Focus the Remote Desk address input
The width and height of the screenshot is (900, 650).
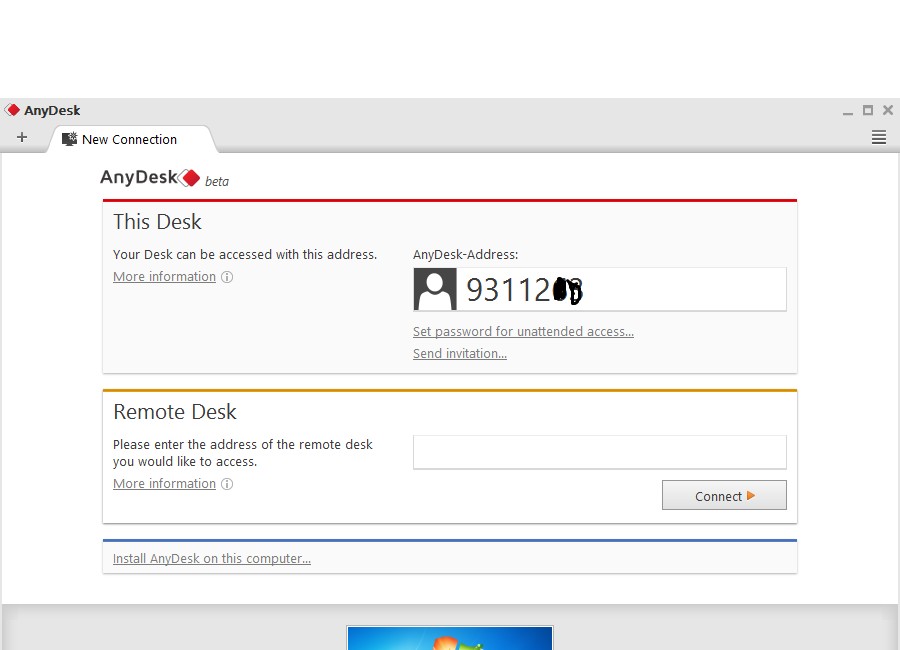click(x=599, y=452)
